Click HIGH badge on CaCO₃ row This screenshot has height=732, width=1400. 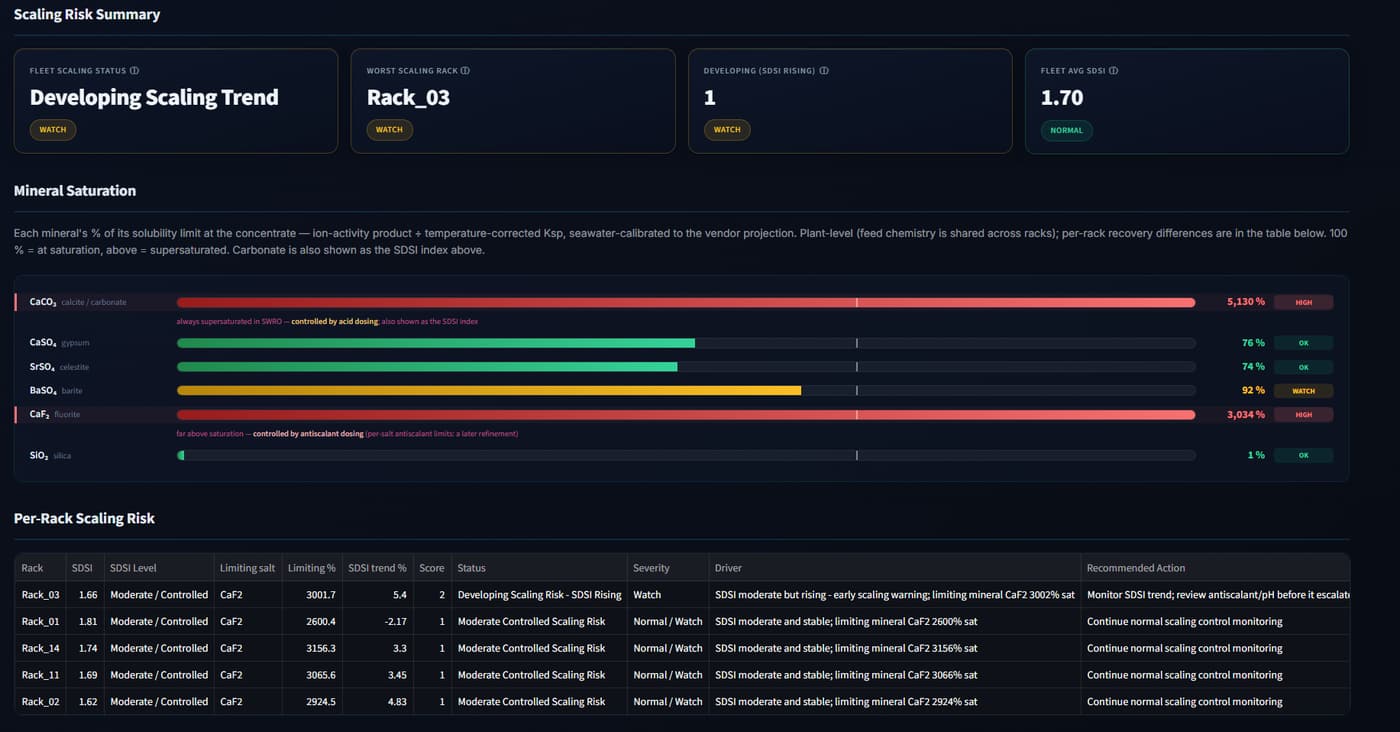coord(1304,302)
